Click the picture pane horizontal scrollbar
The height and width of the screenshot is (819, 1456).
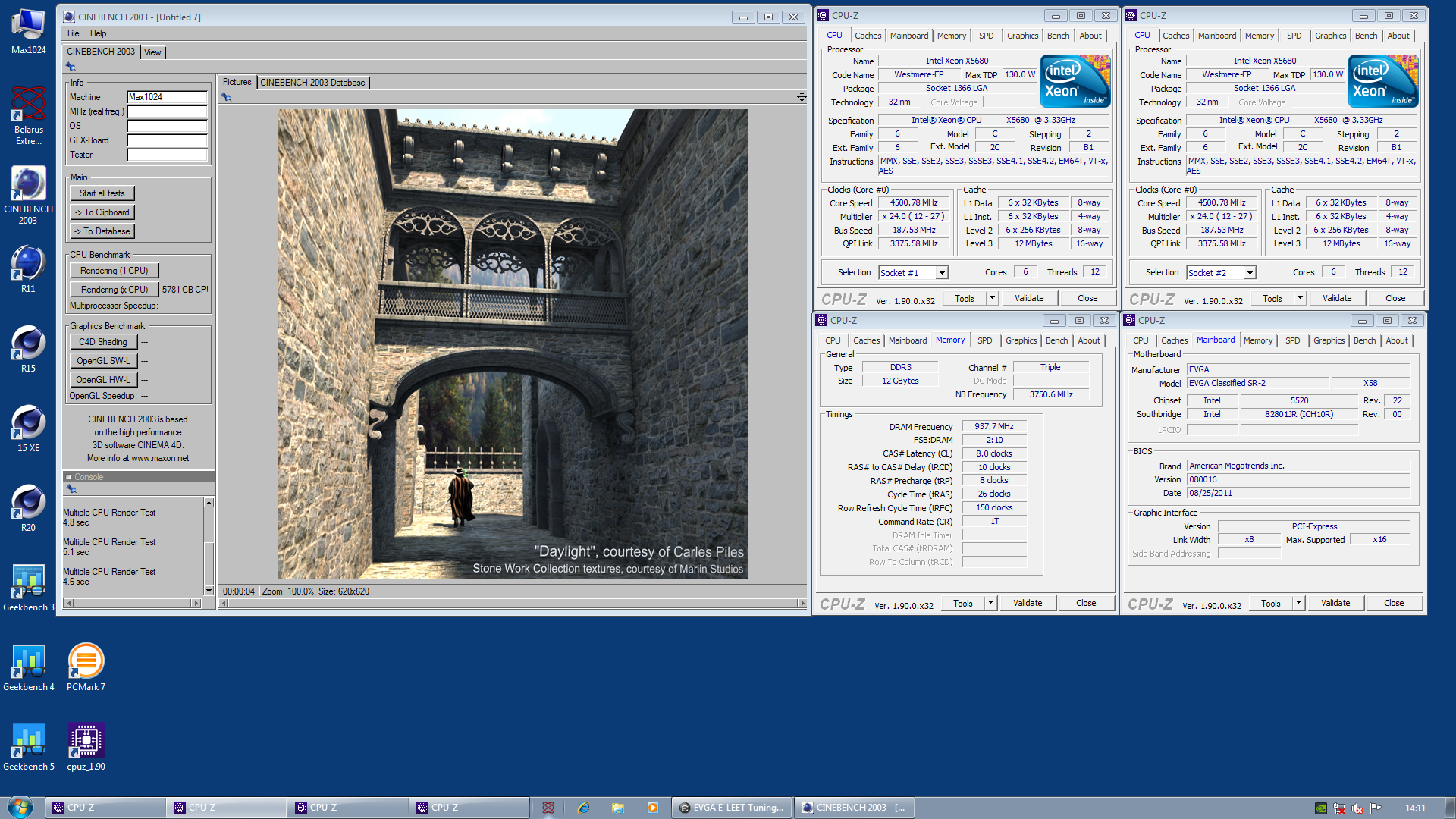pyautogui.click(x=512, y=604)
